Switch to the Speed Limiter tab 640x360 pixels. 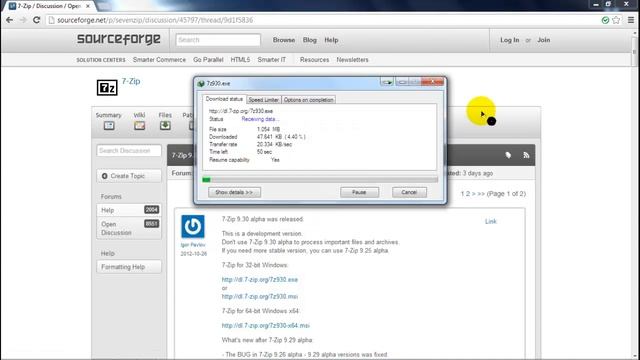[263, 100]
